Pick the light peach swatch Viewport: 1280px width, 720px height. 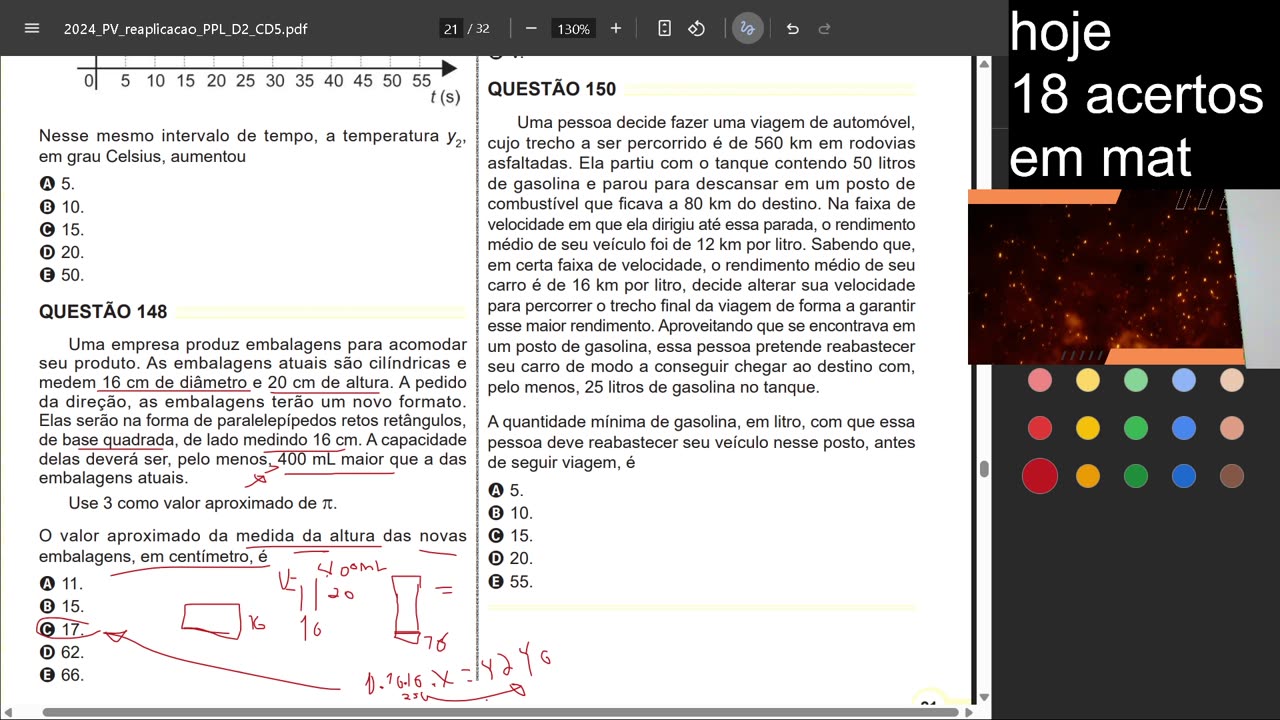pyautogui.click(x=1232, y=380)
